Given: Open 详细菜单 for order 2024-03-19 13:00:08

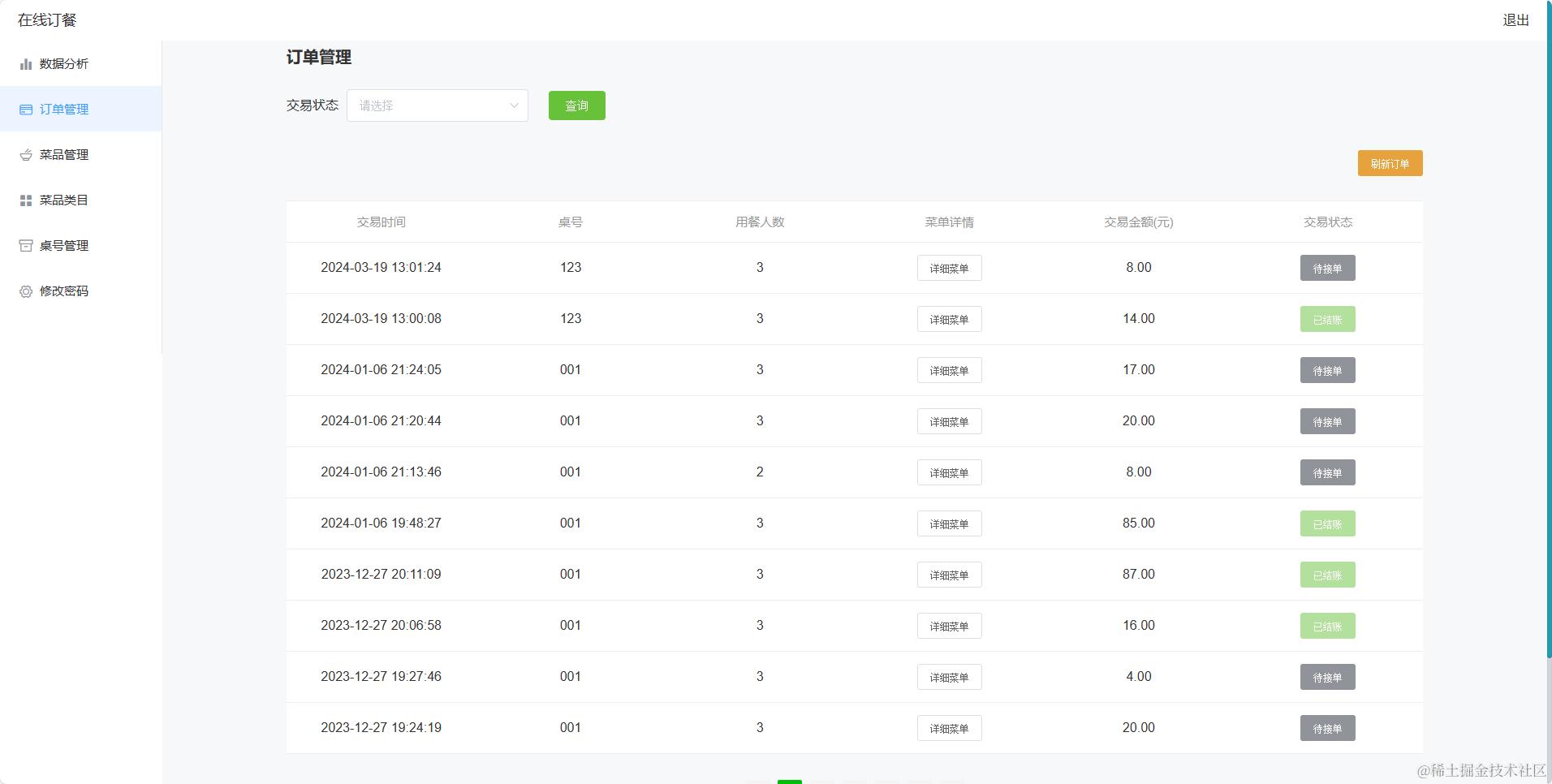Looking at the screenshot, I should point(949,319).
